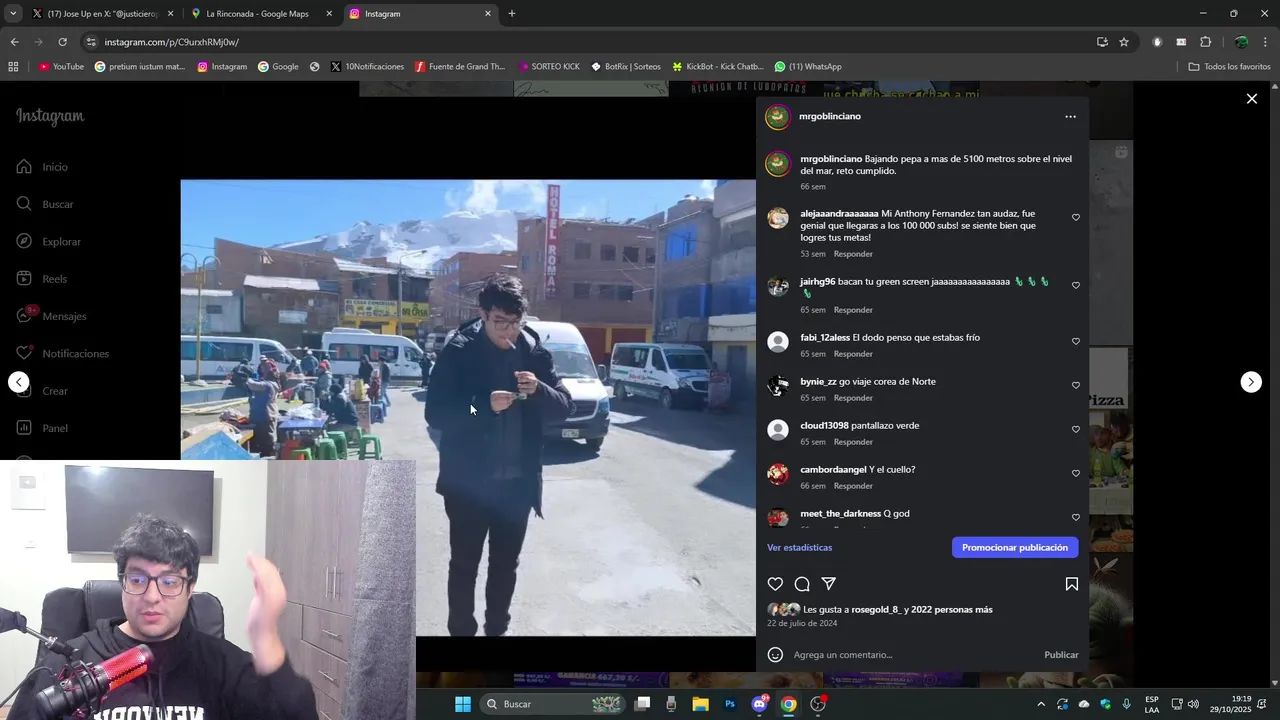Image resolution: width=1280 pixels, height=720 pixels.
Task: Open Mensajes in the Instagram sidebar
Action: [x=51, y=316]
